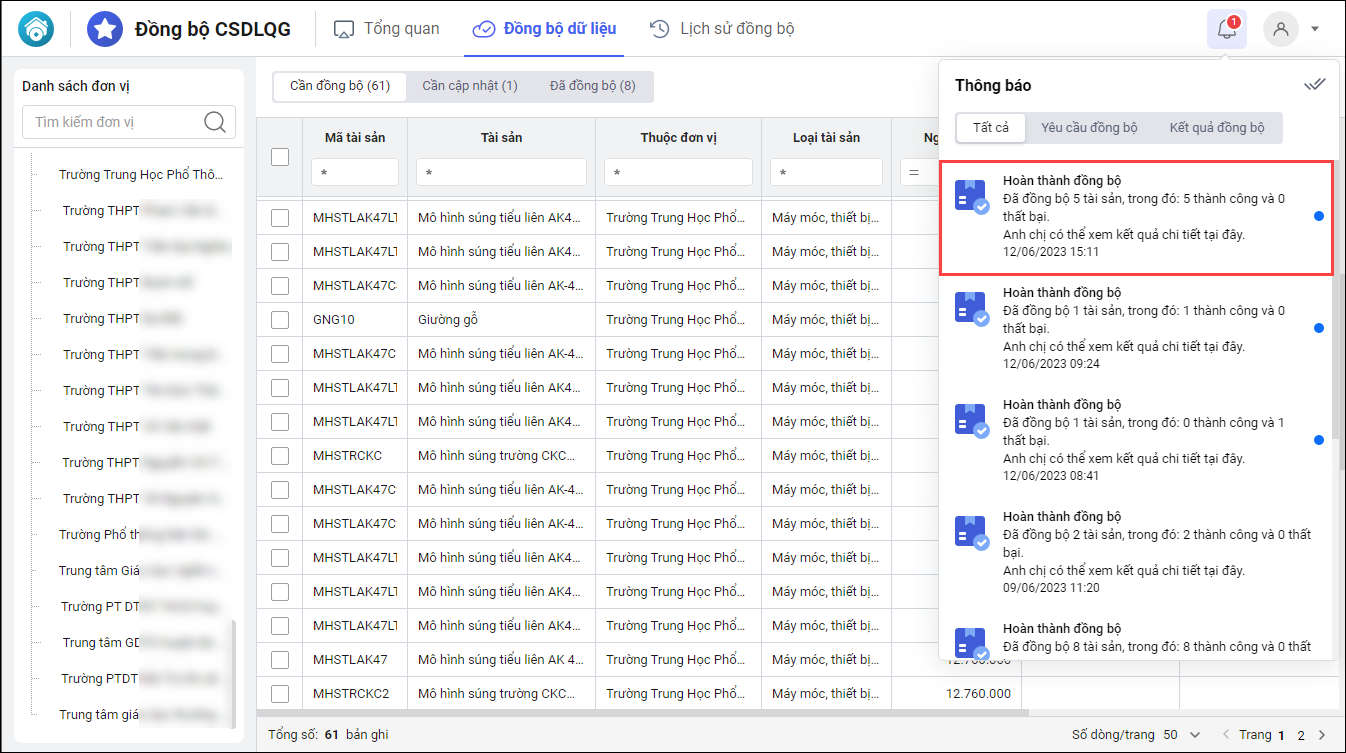This screenshot has height=753, width=1346.
Task: Select the Tất cả notification filter
Action: (991, 127)
